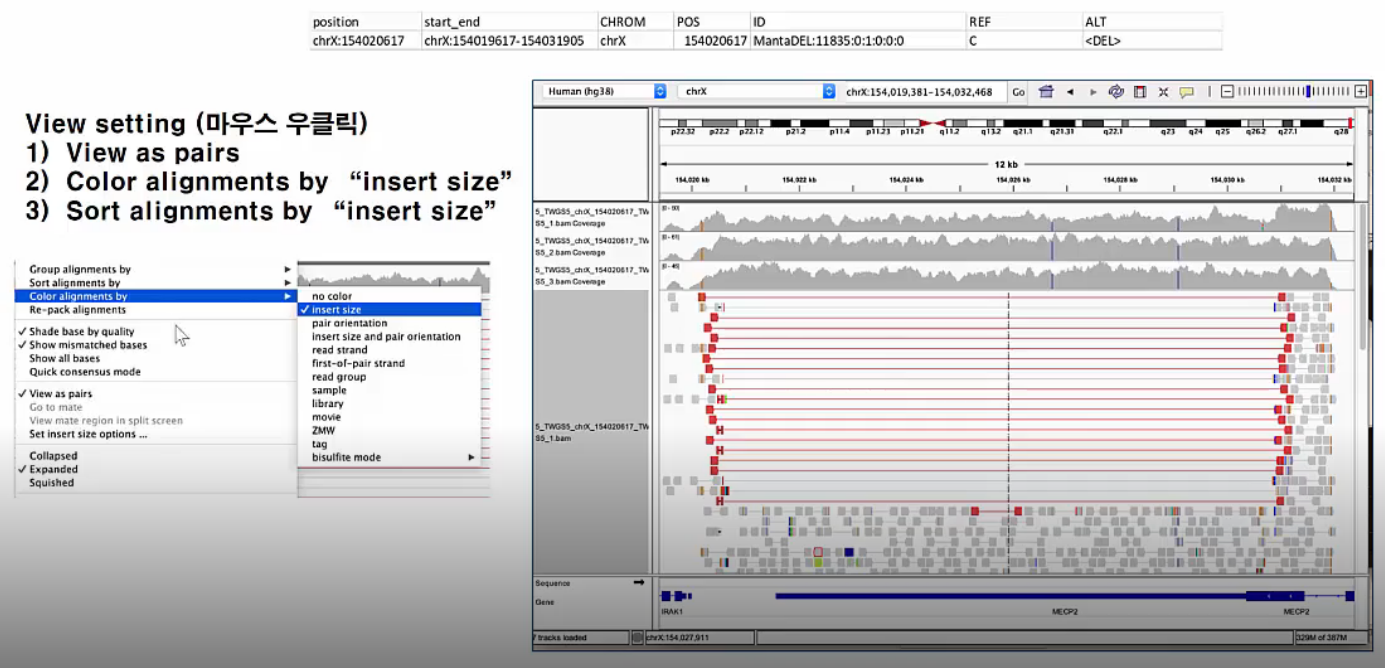
Task: Uncheck Shade base by quality
Action: [81, 331]
